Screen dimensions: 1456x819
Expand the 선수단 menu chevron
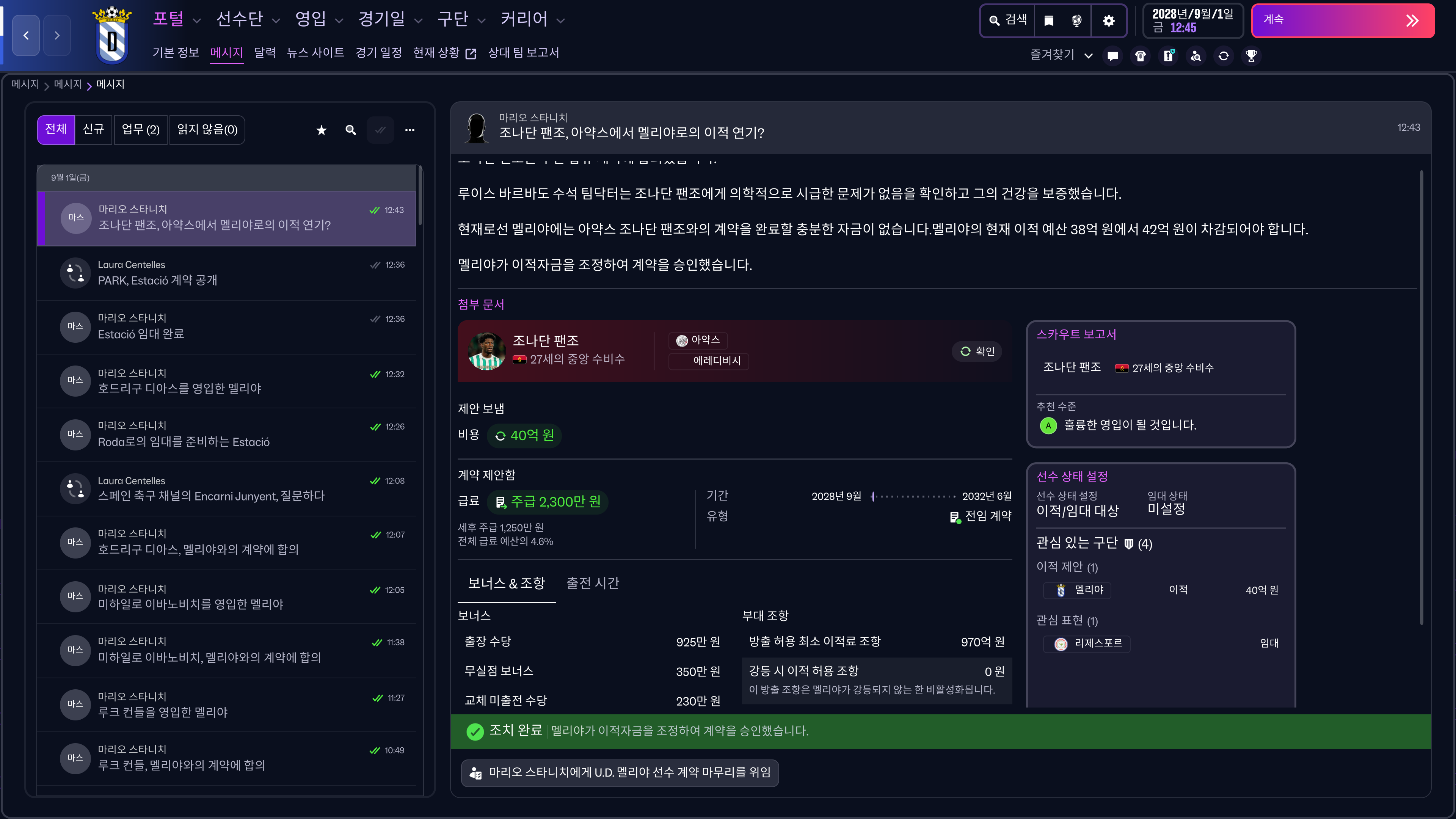click(x=276, y=21)
